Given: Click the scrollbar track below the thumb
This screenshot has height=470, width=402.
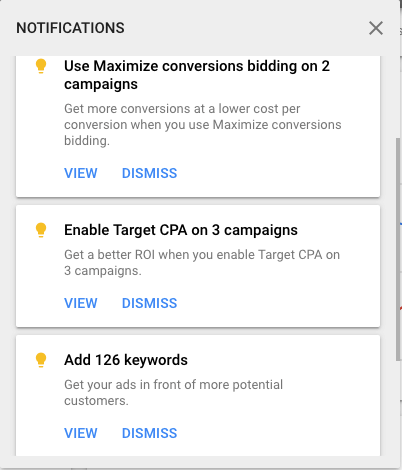Looking at the screenshot, I should point(398,408).
